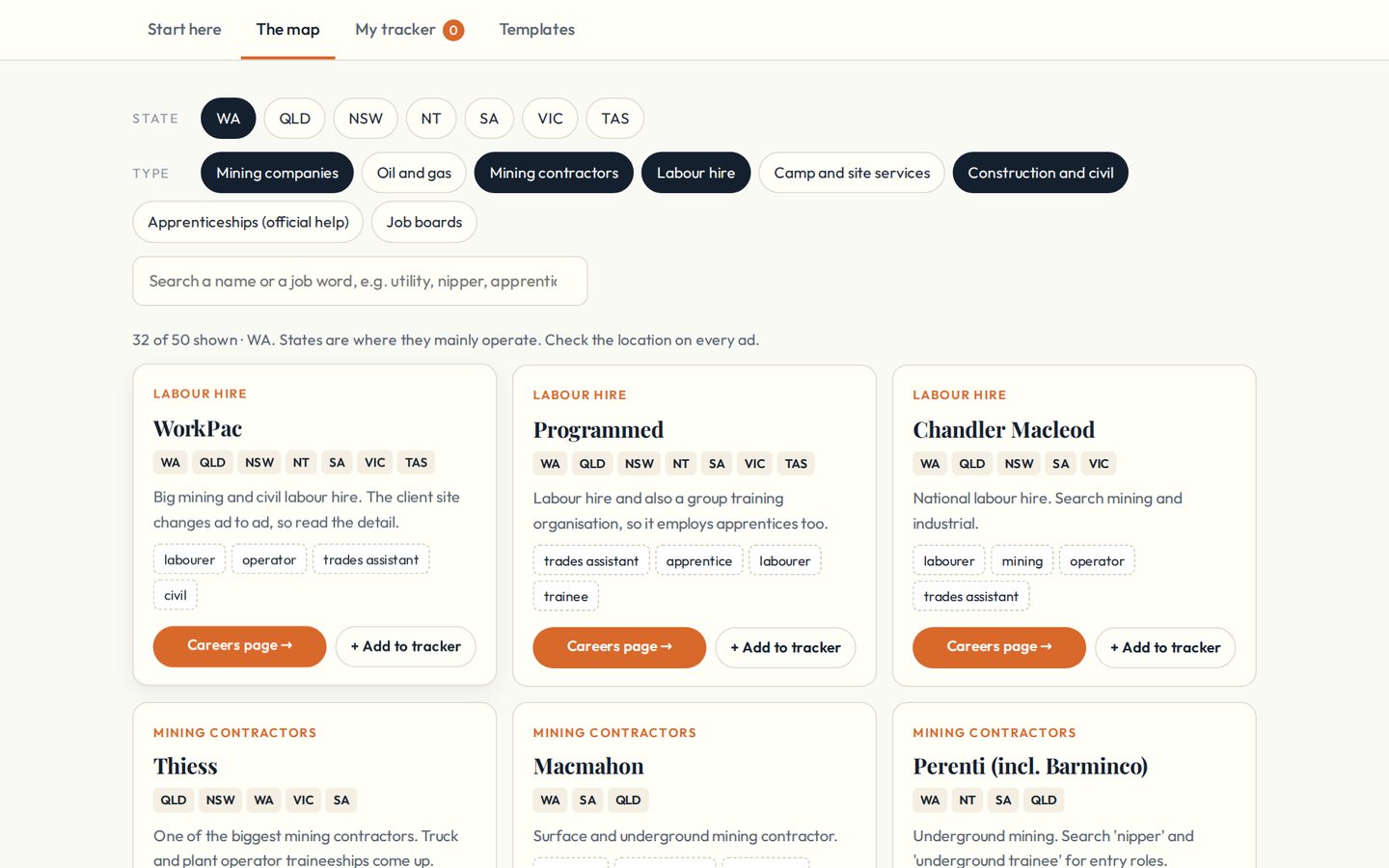Image resolution: width=1389 pixels, height=868 pixels.
Task: Toggle the WA state filter
Action: click(x=229, y=119)
